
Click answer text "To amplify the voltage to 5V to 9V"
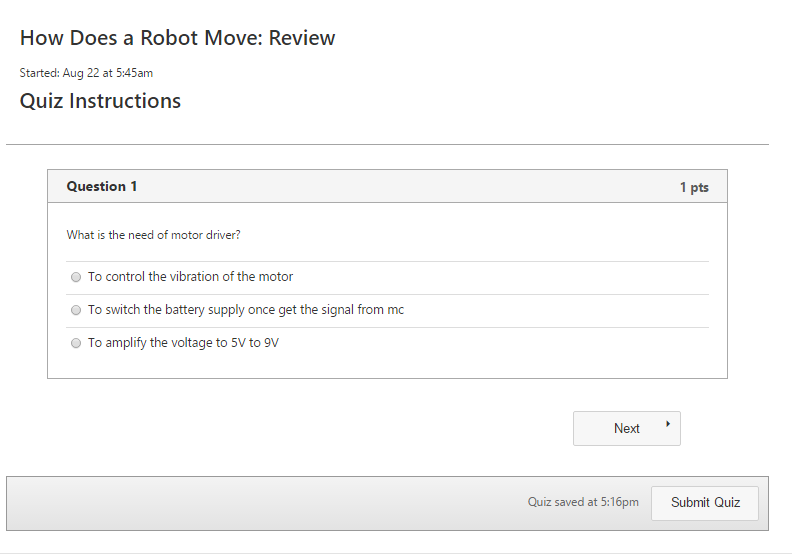(x=183, y=343)
